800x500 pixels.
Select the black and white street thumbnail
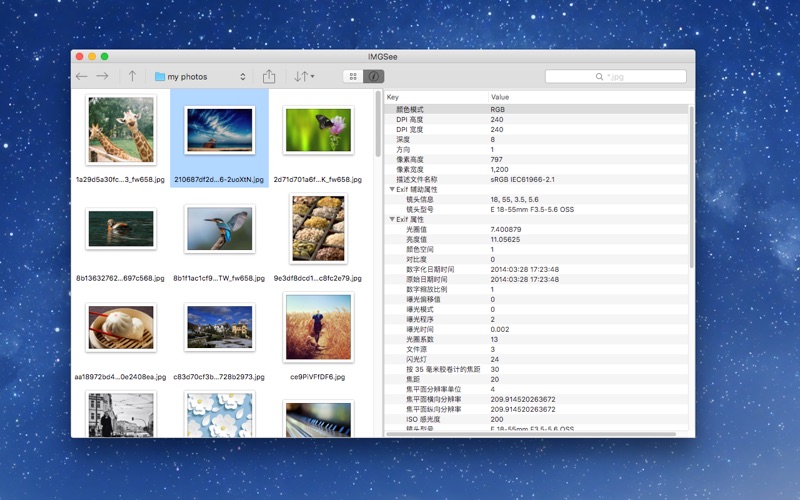[121, 414]
